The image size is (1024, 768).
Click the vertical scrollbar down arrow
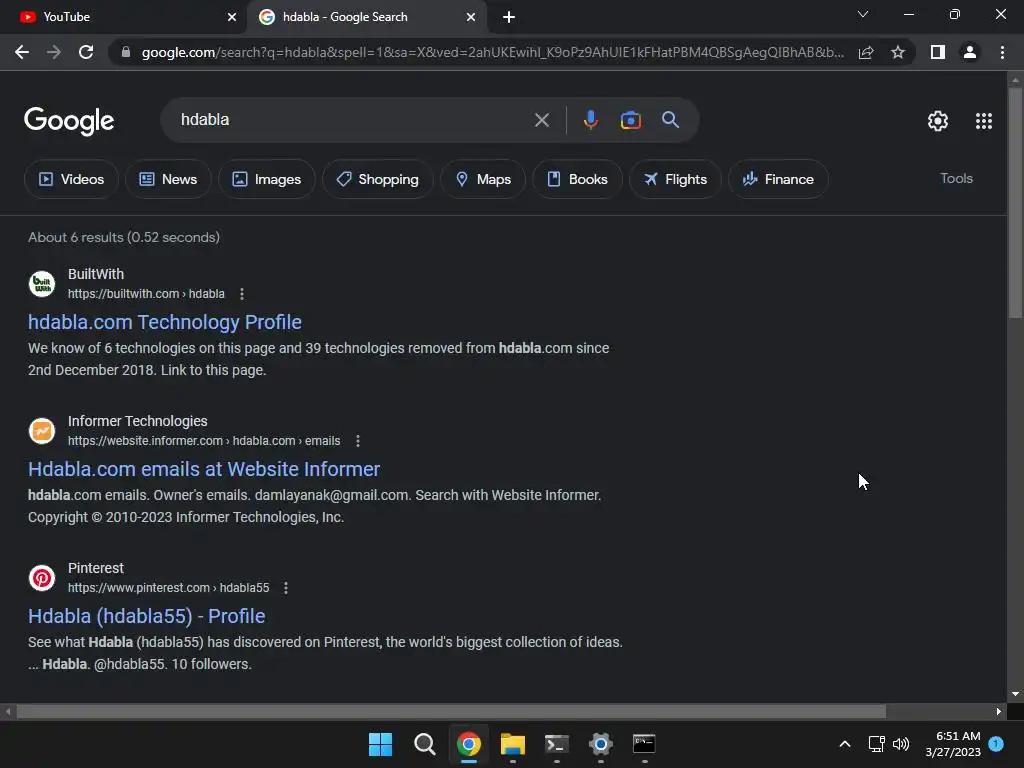(1015, 694)
